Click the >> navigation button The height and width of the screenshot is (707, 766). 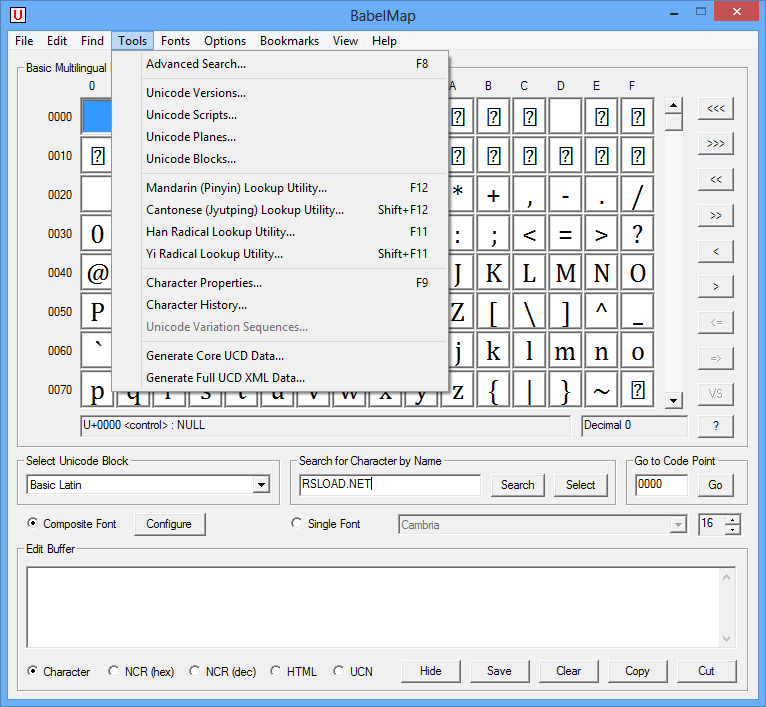click(716, 215)
